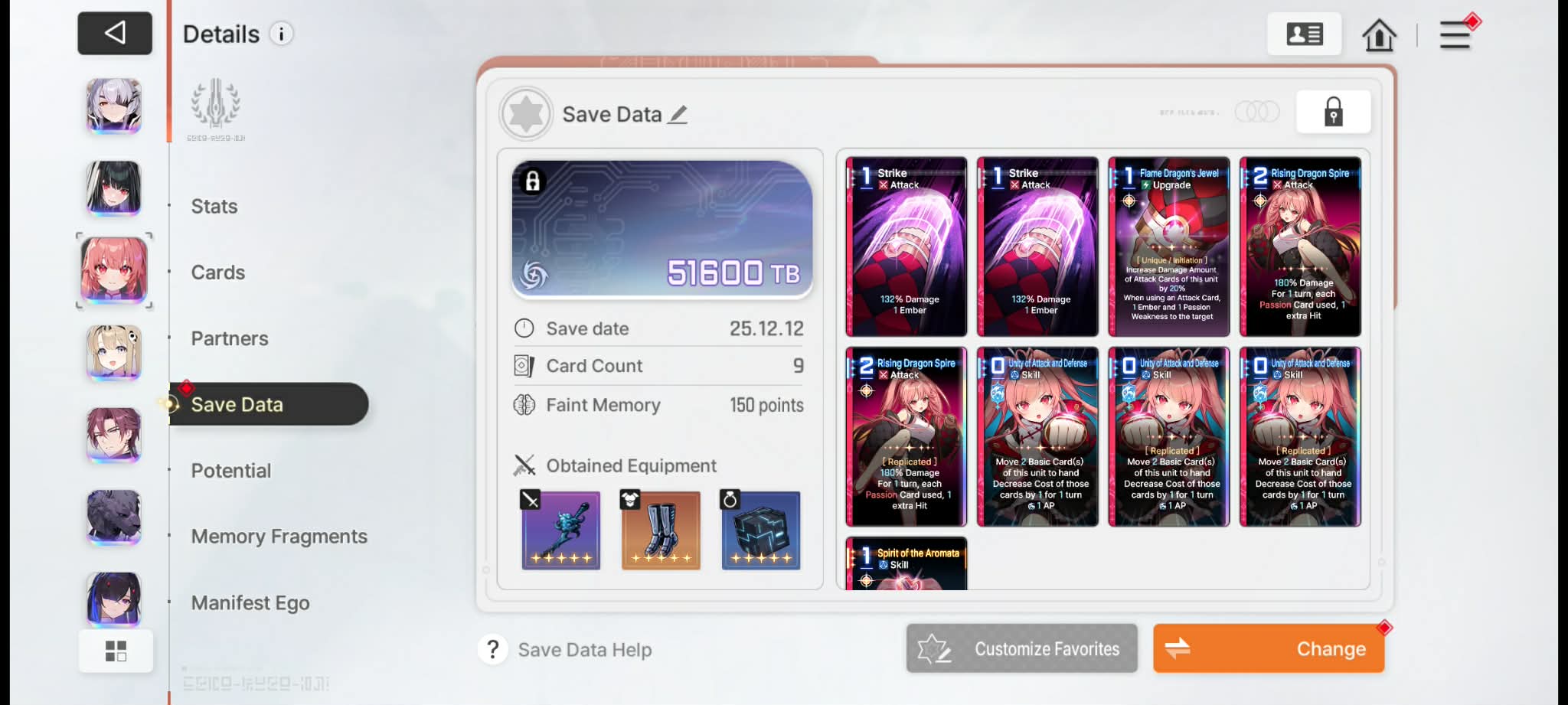Toggle the save data lock button
Viewport: 1568px width, 705px height.
coord(1334,112)
